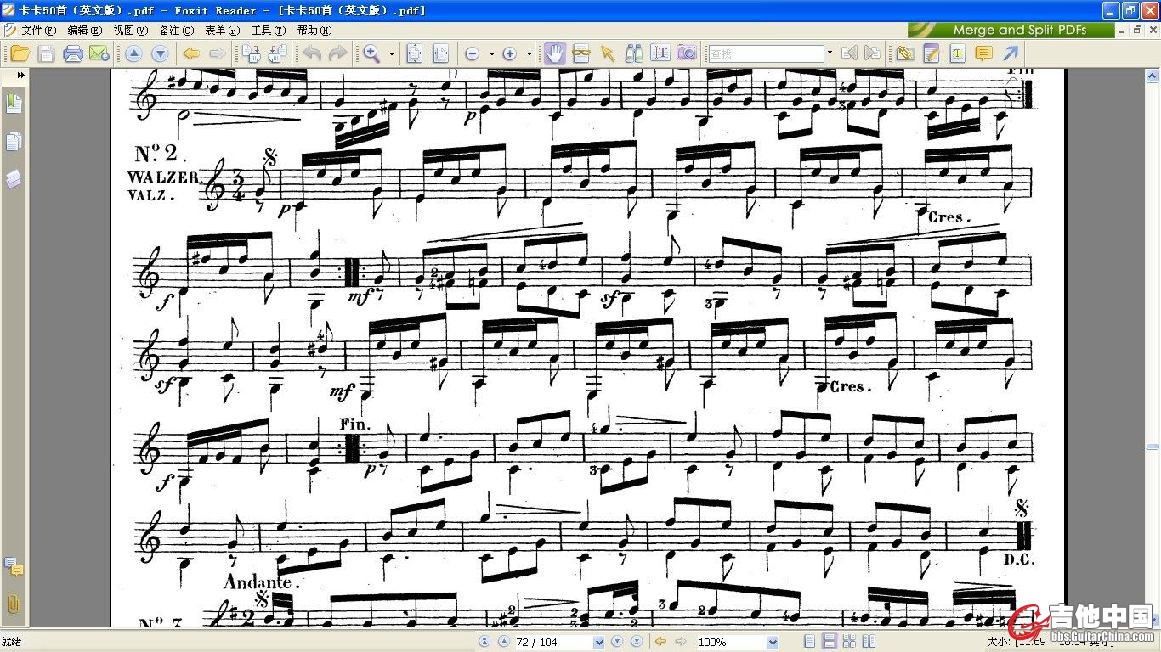
Task: Click the Merge and Split PDFs banner
Action: tap(1011, 30)
